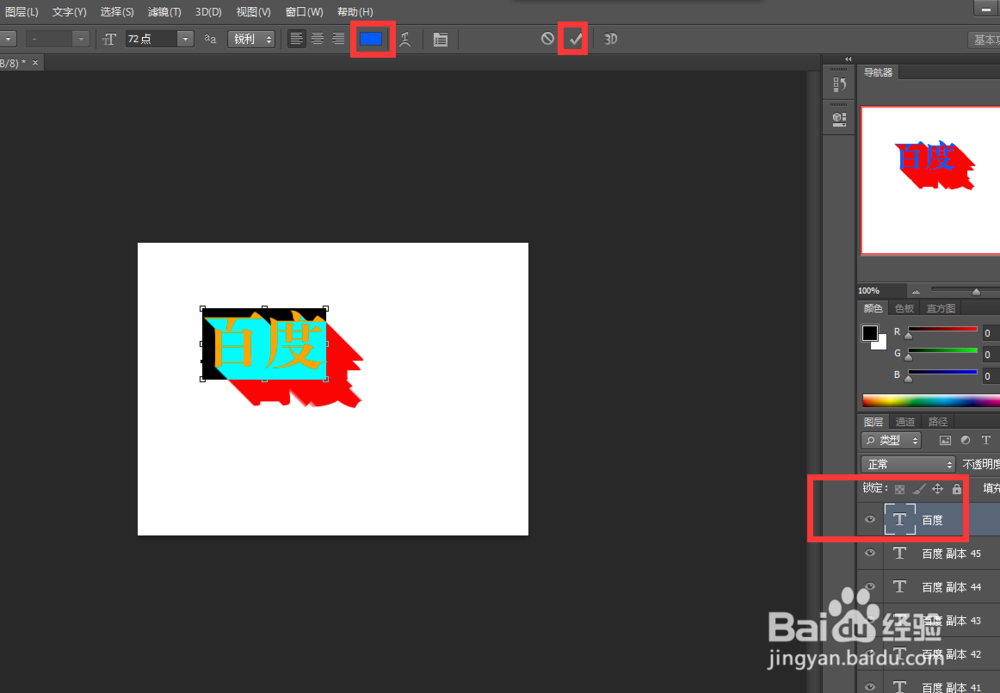1000x693 pixels.
Task: Switch to the 直方图 tab
Action: tap(940, 309)
